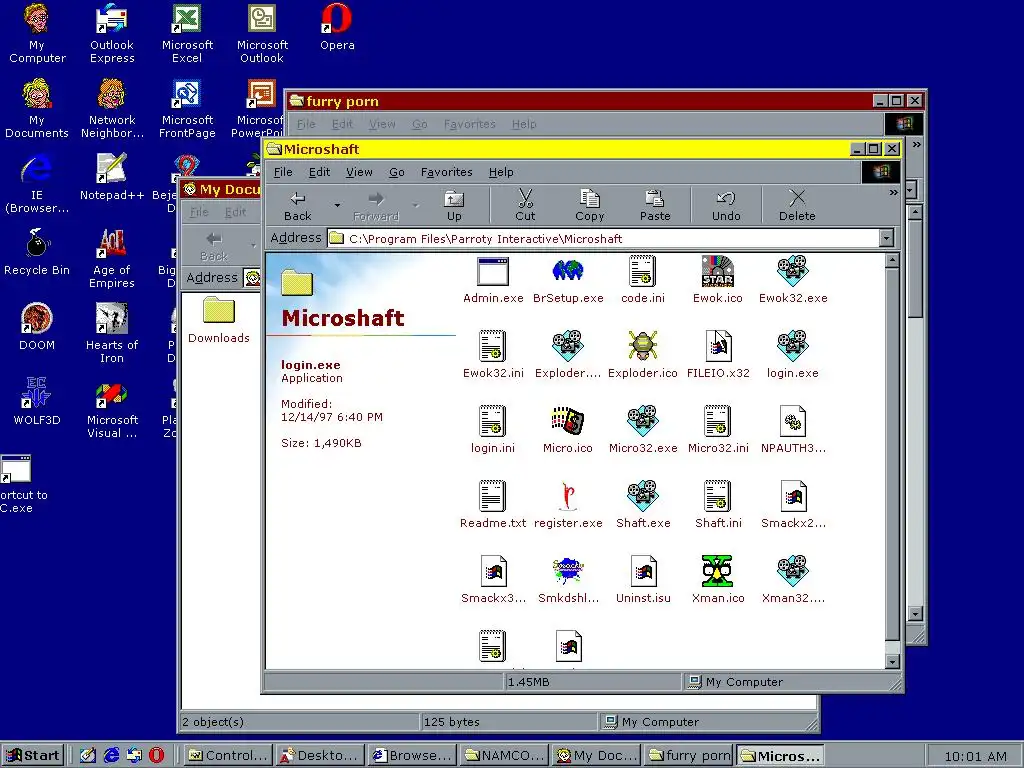This screenshot has width=1024, height=768.
Task: Select Shaft.exe file icon
Action: pyautogui.click(x=643, y=496)
